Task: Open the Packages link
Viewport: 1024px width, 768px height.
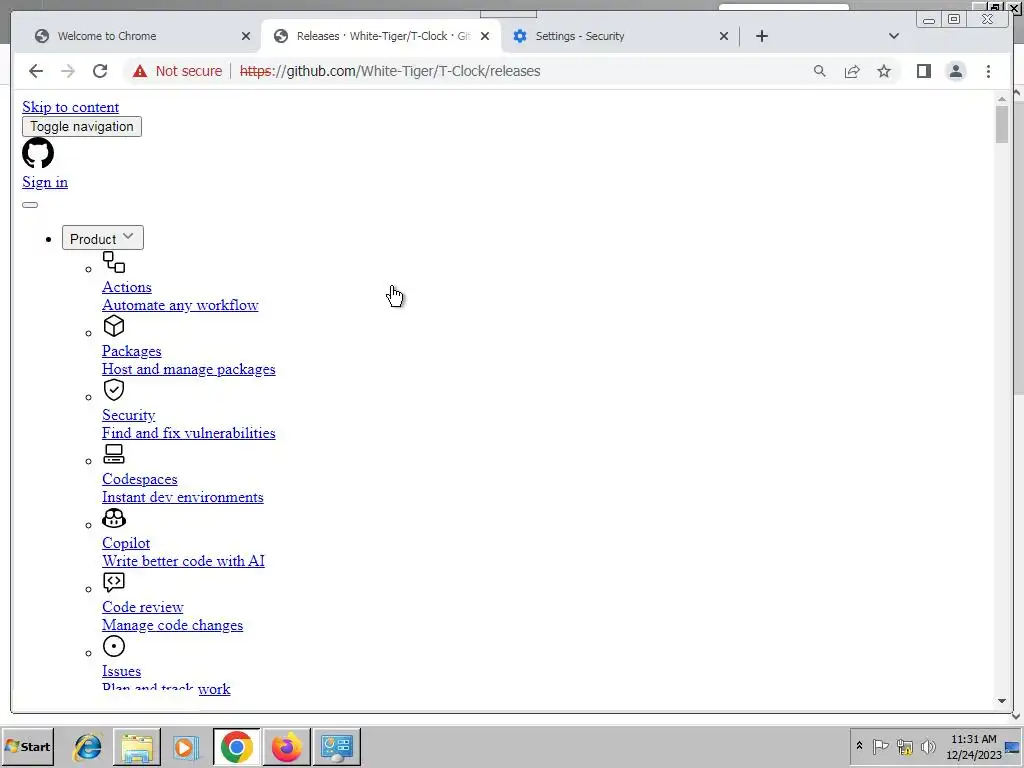Action: (x=131, y=351)
